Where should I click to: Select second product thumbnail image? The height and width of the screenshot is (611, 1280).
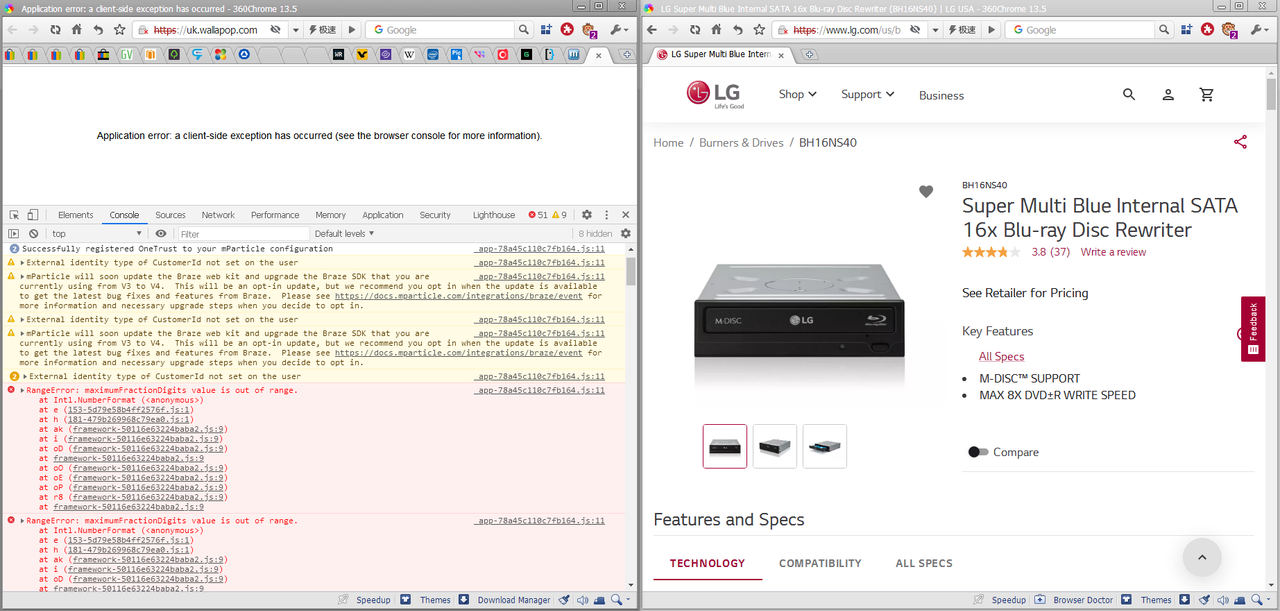[x=775, y=446]
